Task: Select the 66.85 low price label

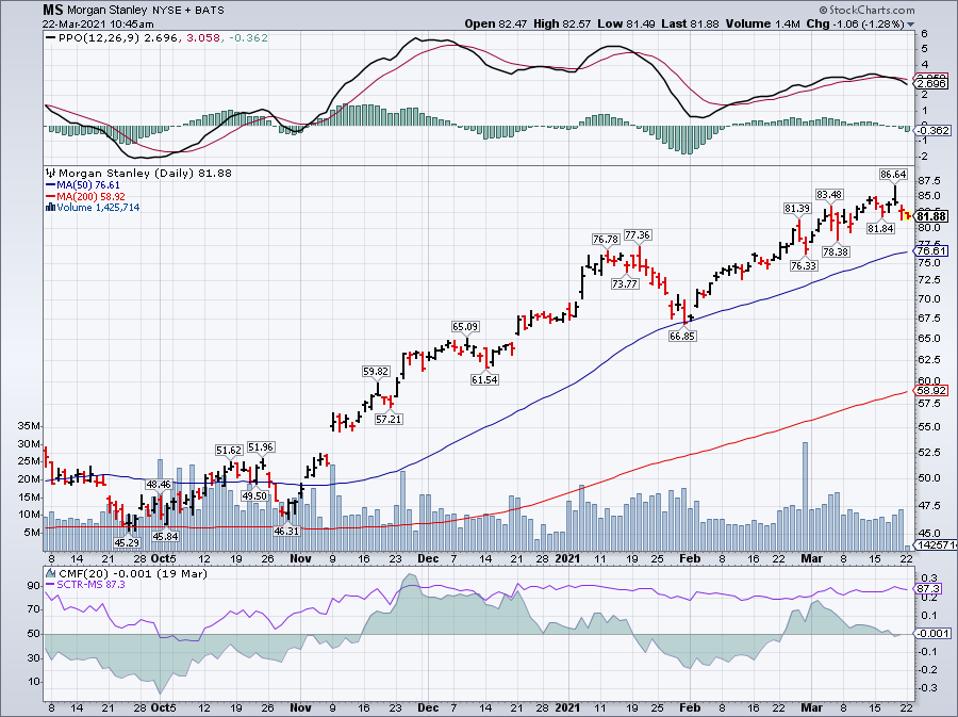Action: tap(681, 337)
